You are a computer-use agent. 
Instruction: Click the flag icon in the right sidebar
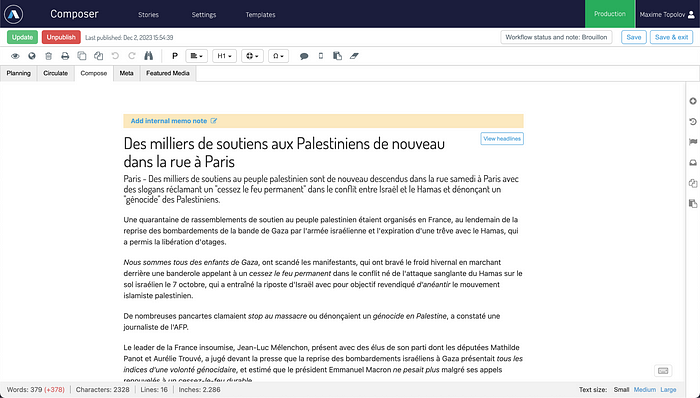[693, 142]
